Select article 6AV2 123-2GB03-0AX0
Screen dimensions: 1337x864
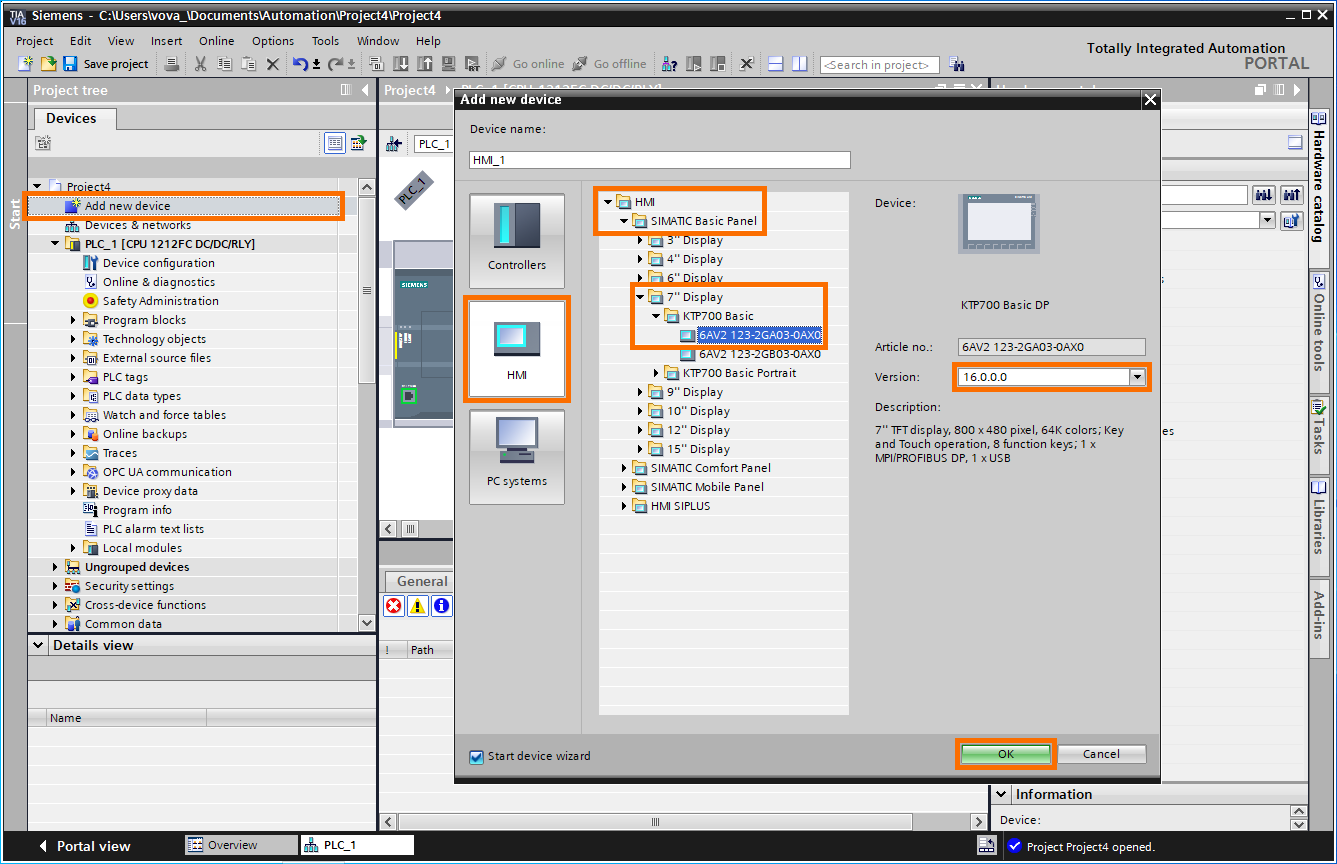coord(759,354)
